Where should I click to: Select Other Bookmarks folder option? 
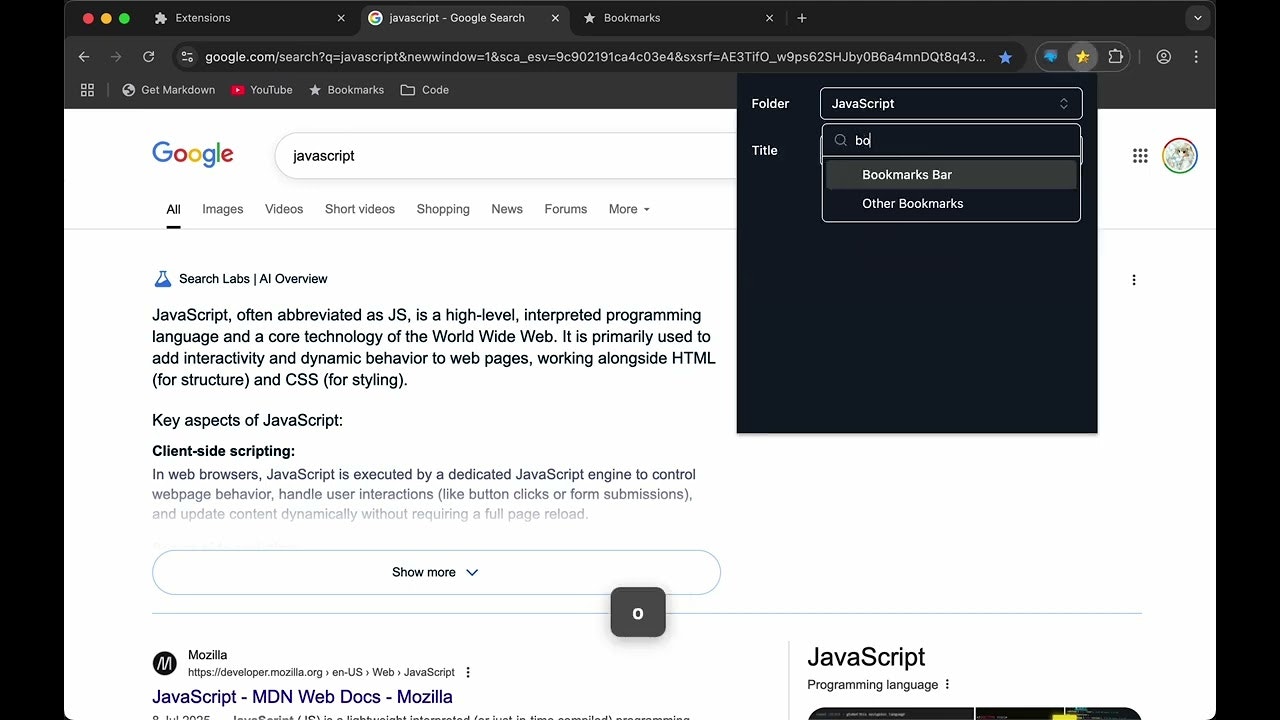951,204
